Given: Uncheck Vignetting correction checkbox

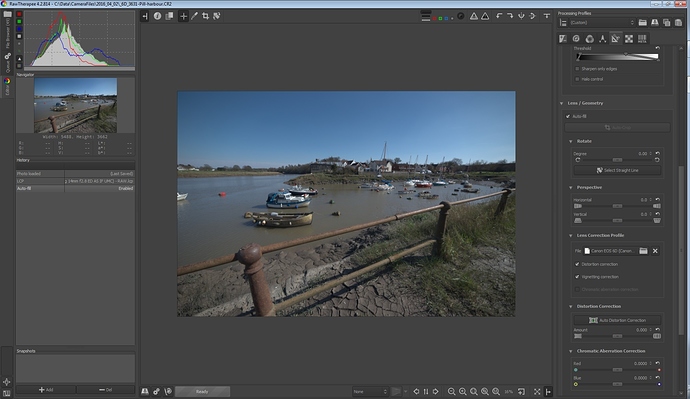Looking at the screenshot, I should click(x=577, y=277).
